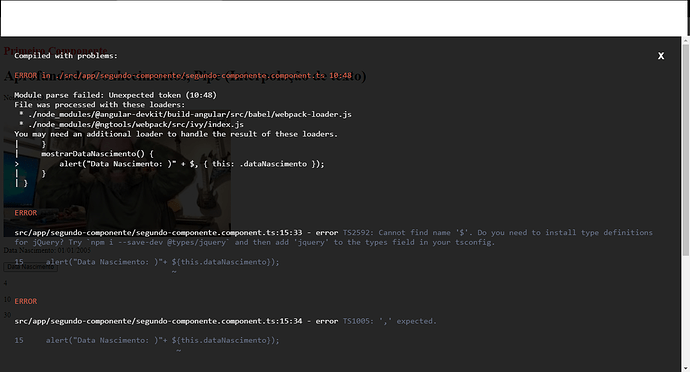Click the 'Module parse failed' message
The width and height of the screenshot is (690, 372).
pos(115,95)
